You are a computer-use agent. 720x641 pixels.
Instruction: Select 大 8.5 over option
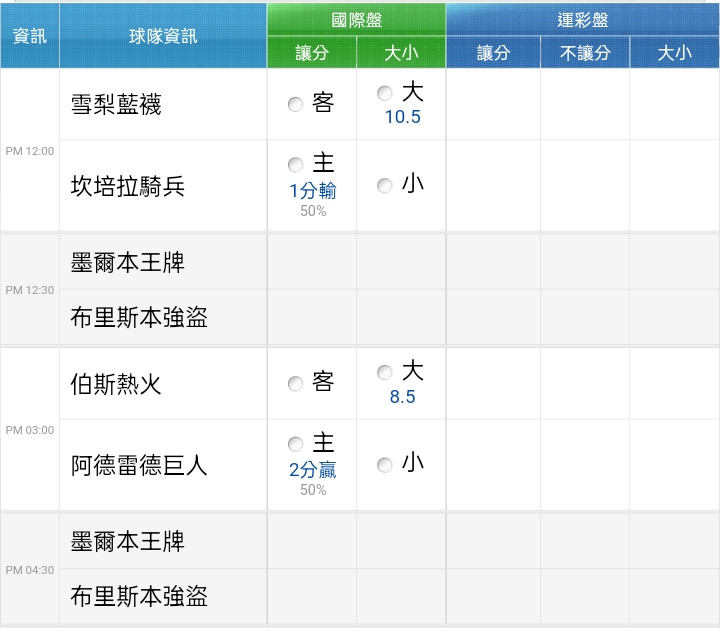pyautogui.click(x=384, y=372)
